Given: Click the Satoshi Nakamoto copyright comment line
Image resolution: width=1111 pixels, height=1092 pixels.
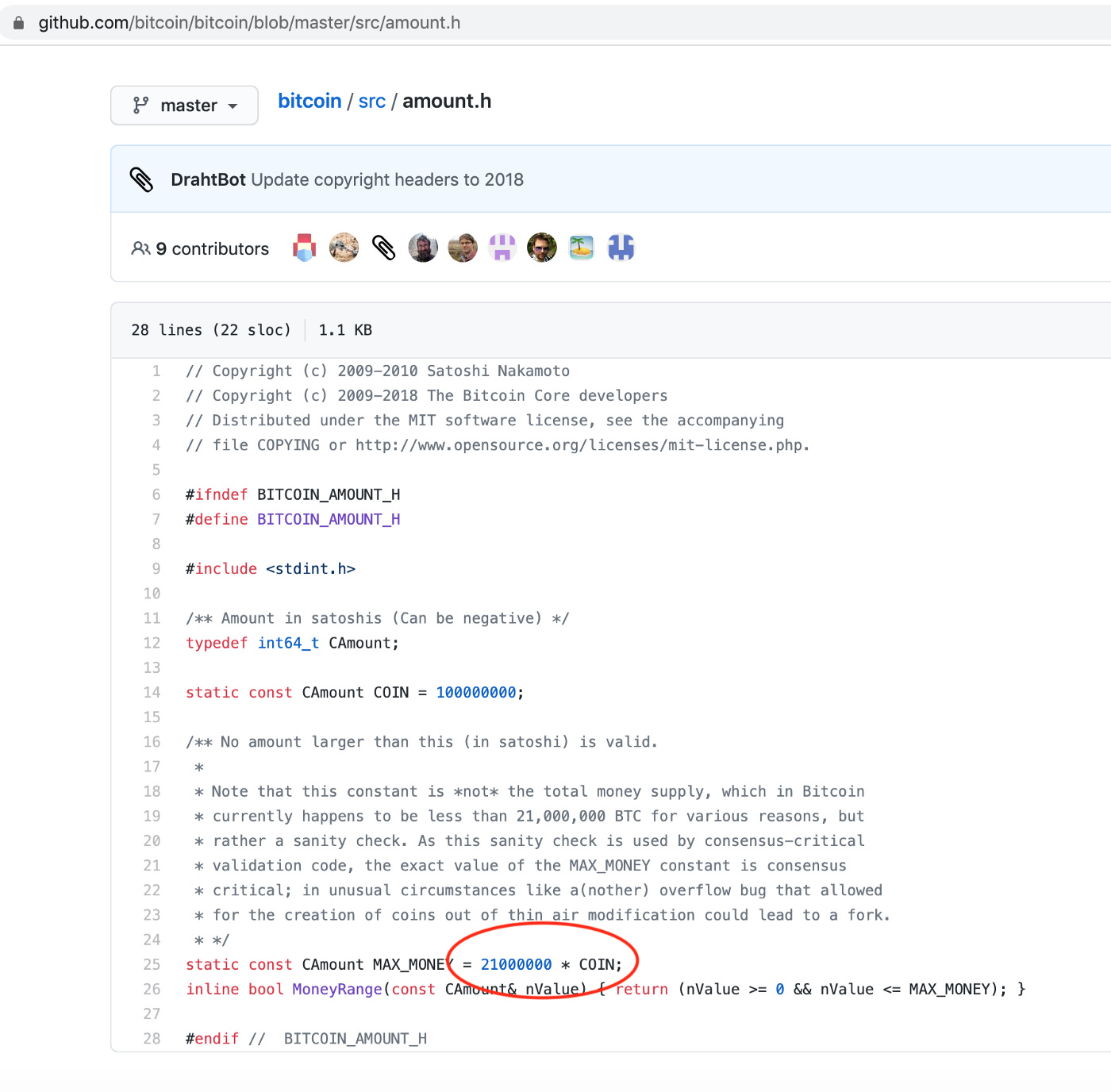Looking at the screenshot, I should tap(378, 371).
